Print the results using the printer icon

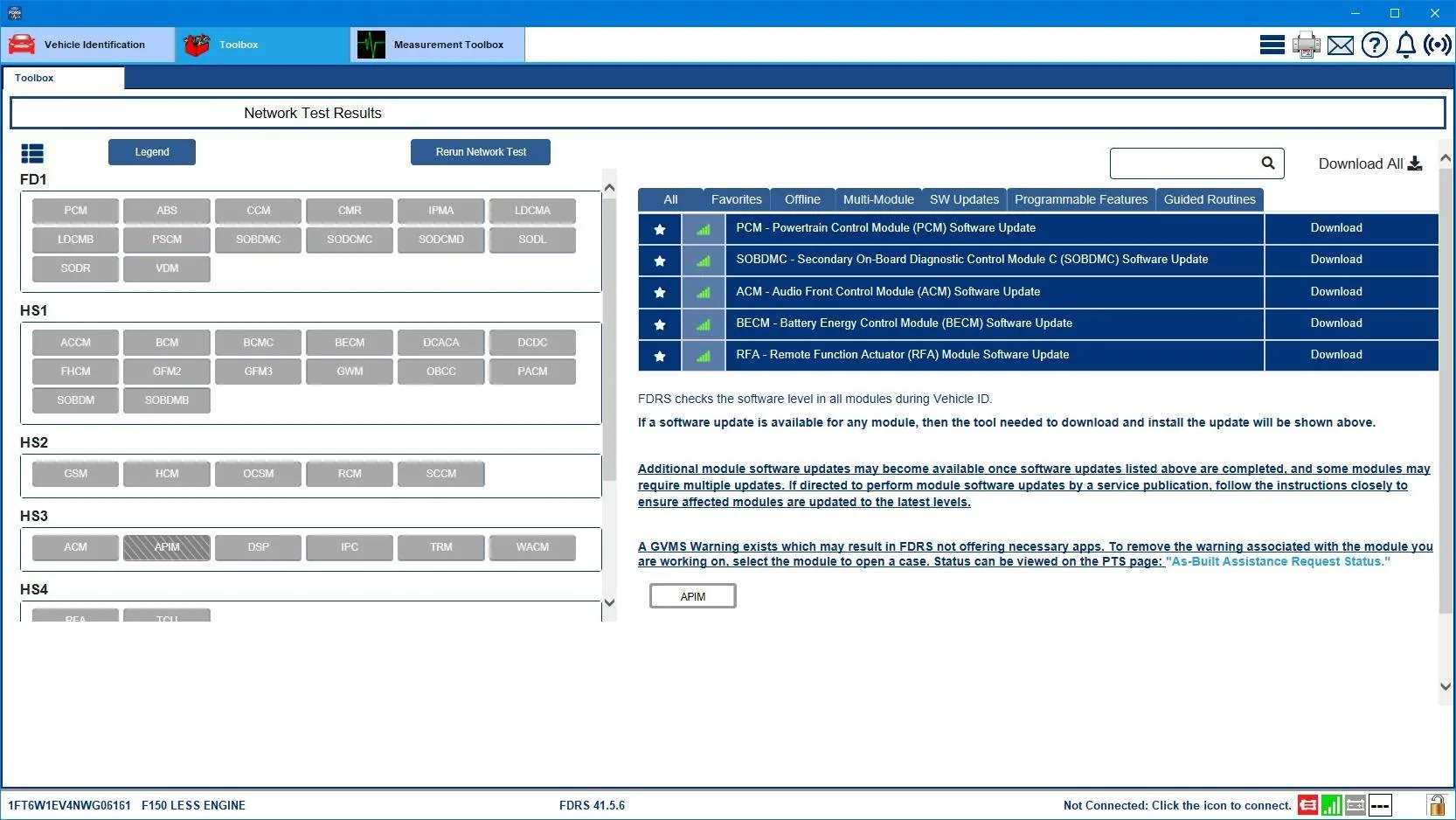coord(1306,45)
